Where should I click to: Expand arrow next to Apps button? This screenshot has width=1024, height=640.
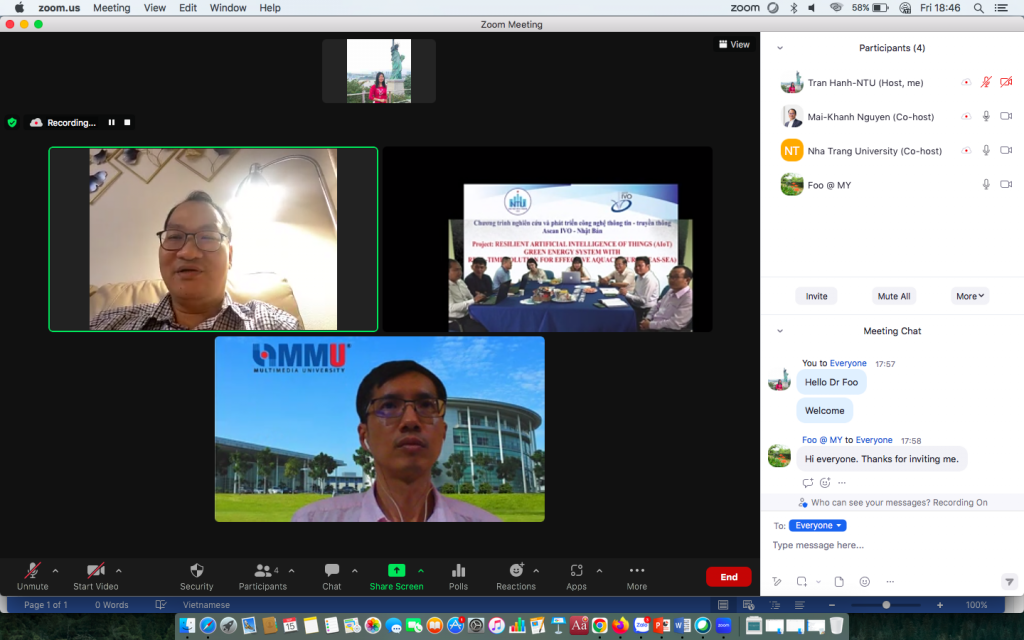[x=599, y=571]
